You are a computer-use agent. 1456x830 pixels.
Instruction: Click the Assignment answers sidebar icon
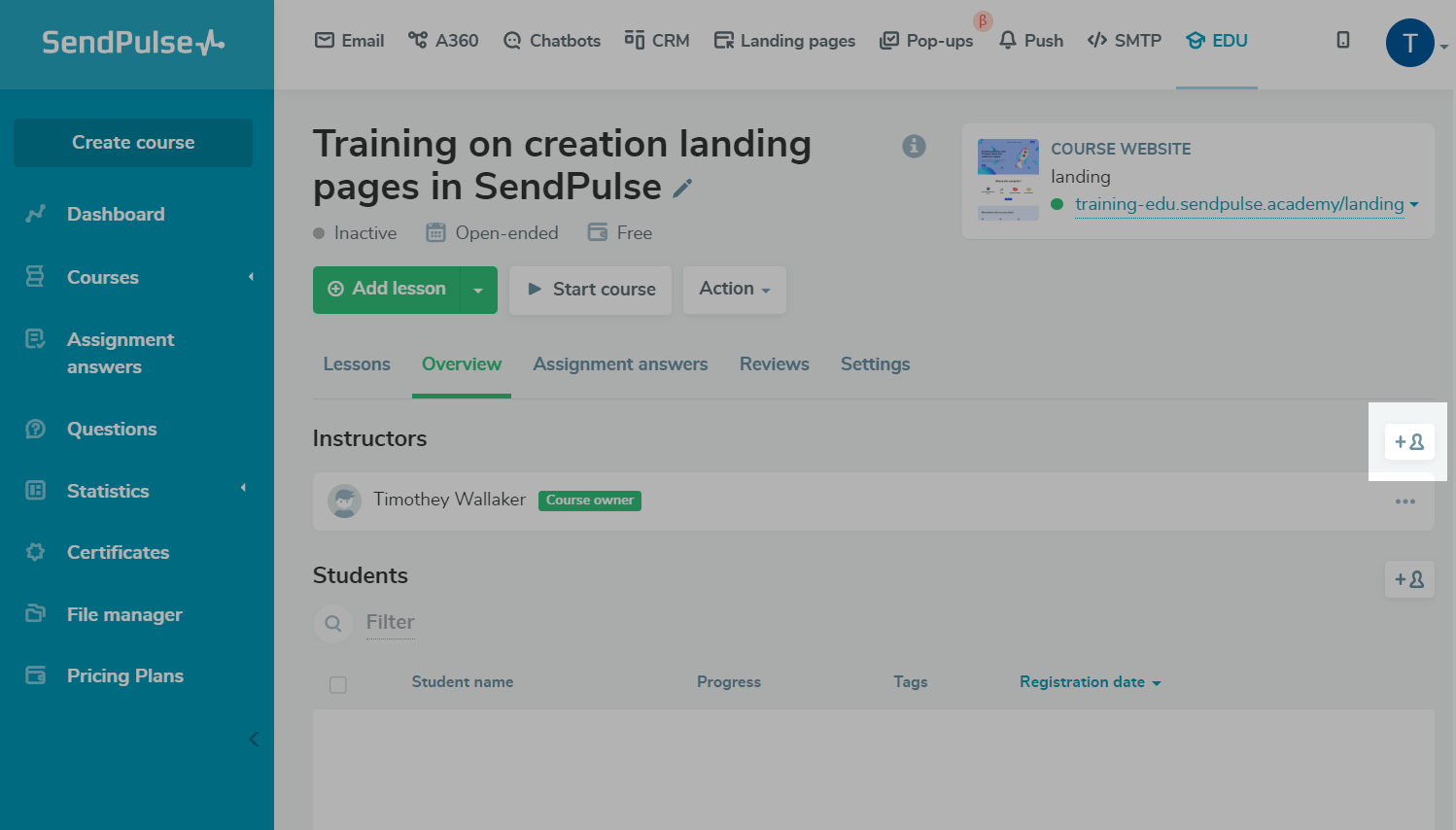pos(36,339)
